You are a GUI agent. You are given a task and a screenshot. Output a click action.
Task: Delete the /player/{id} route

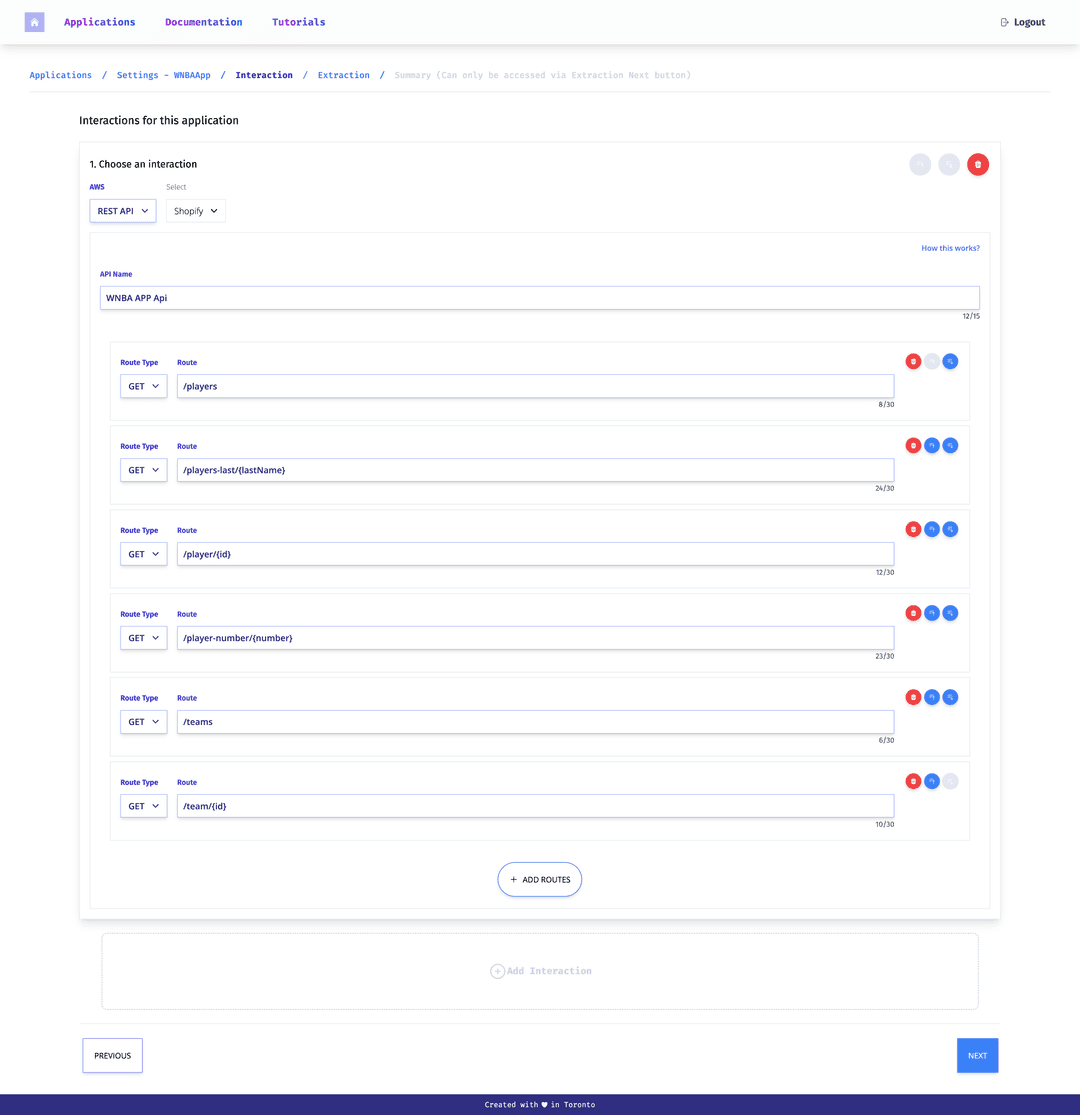tap(913, 530)
